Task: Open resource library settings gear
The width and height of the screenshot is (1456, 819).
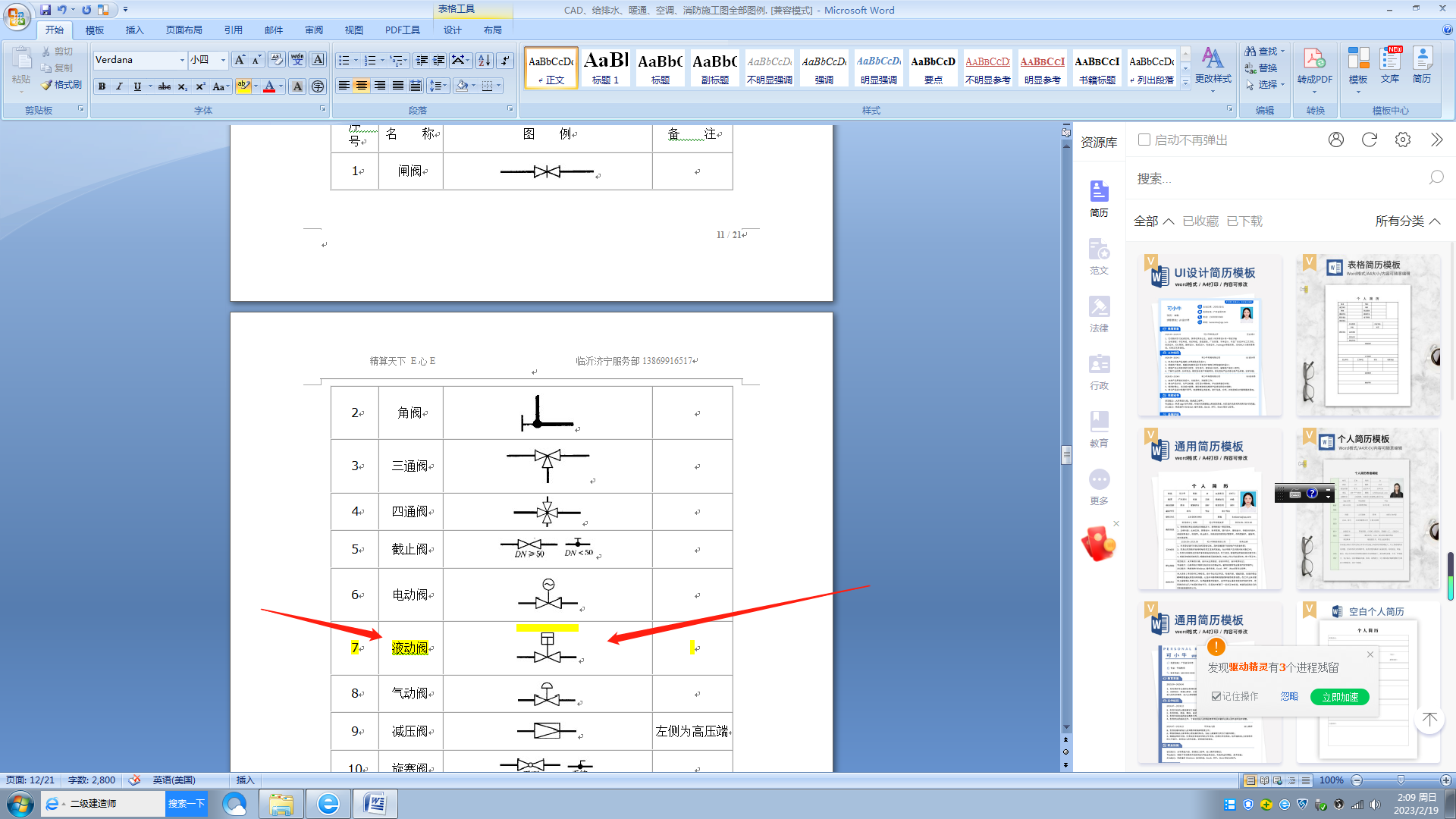Action: (1403, 140)
